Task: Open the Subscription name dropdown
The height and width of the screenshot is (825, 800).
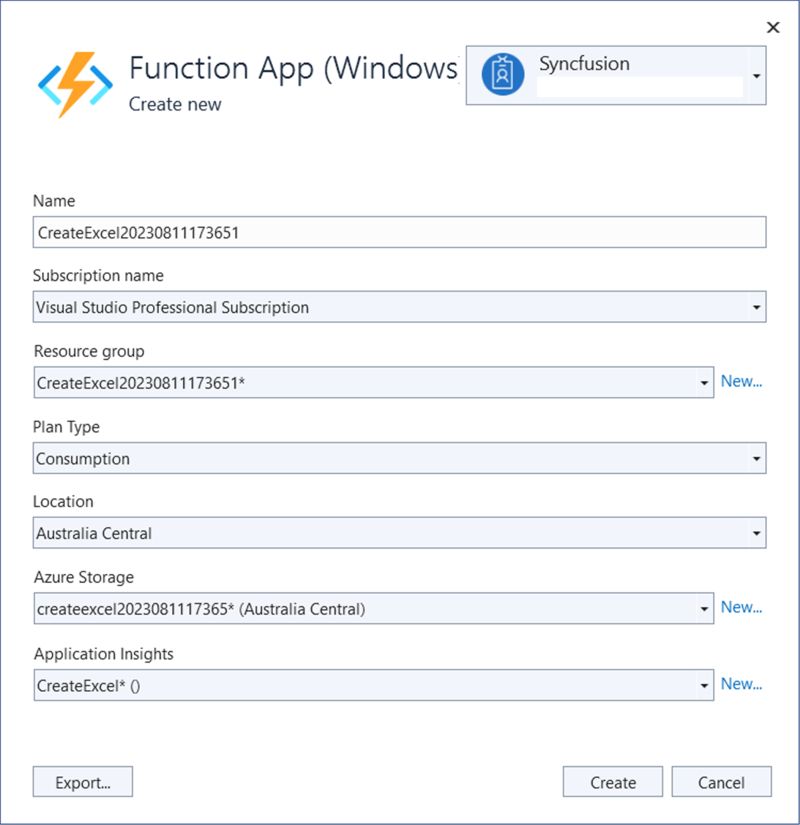Action: coord(757,307)
